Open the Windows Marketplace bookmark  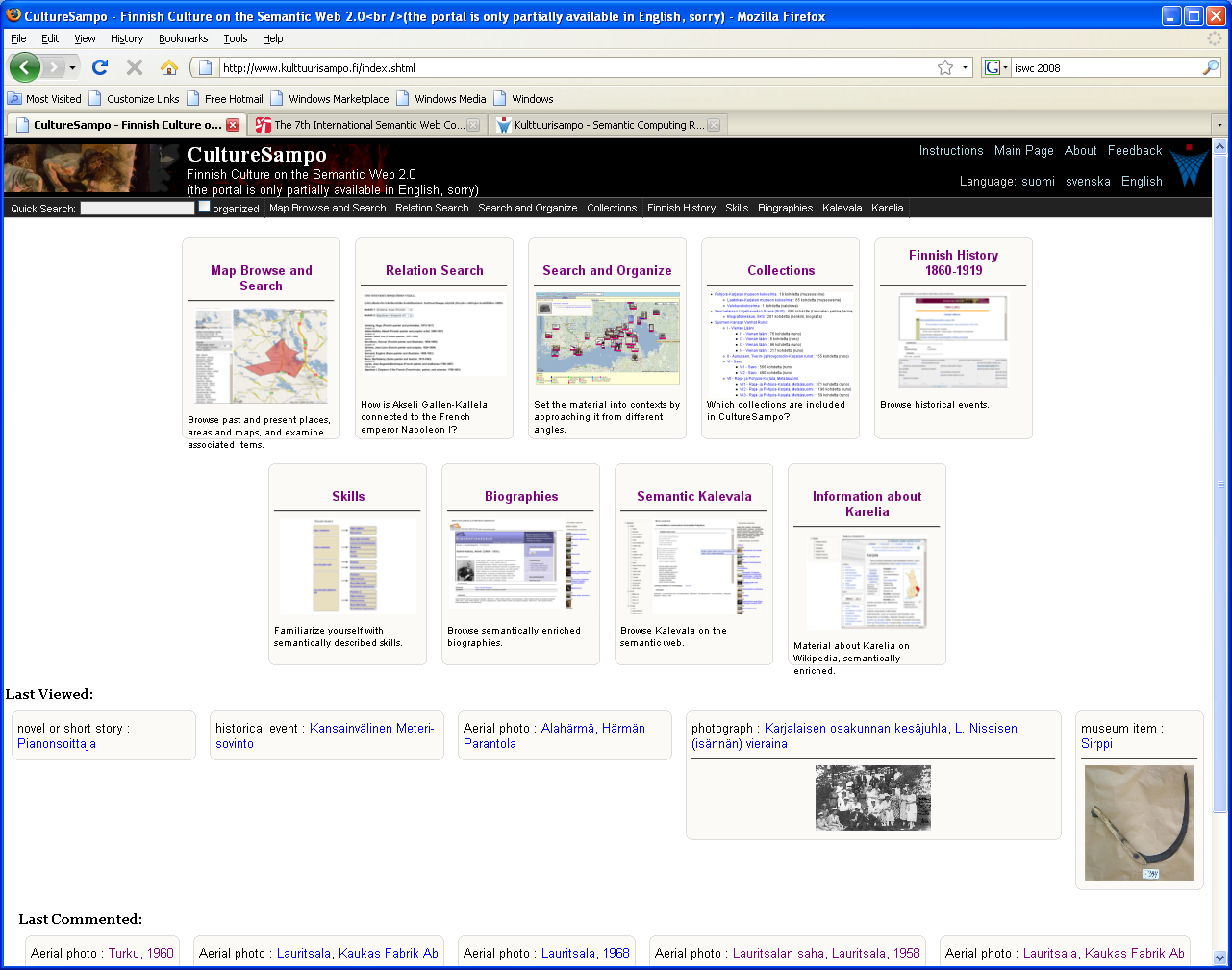[x=330, y=99]
